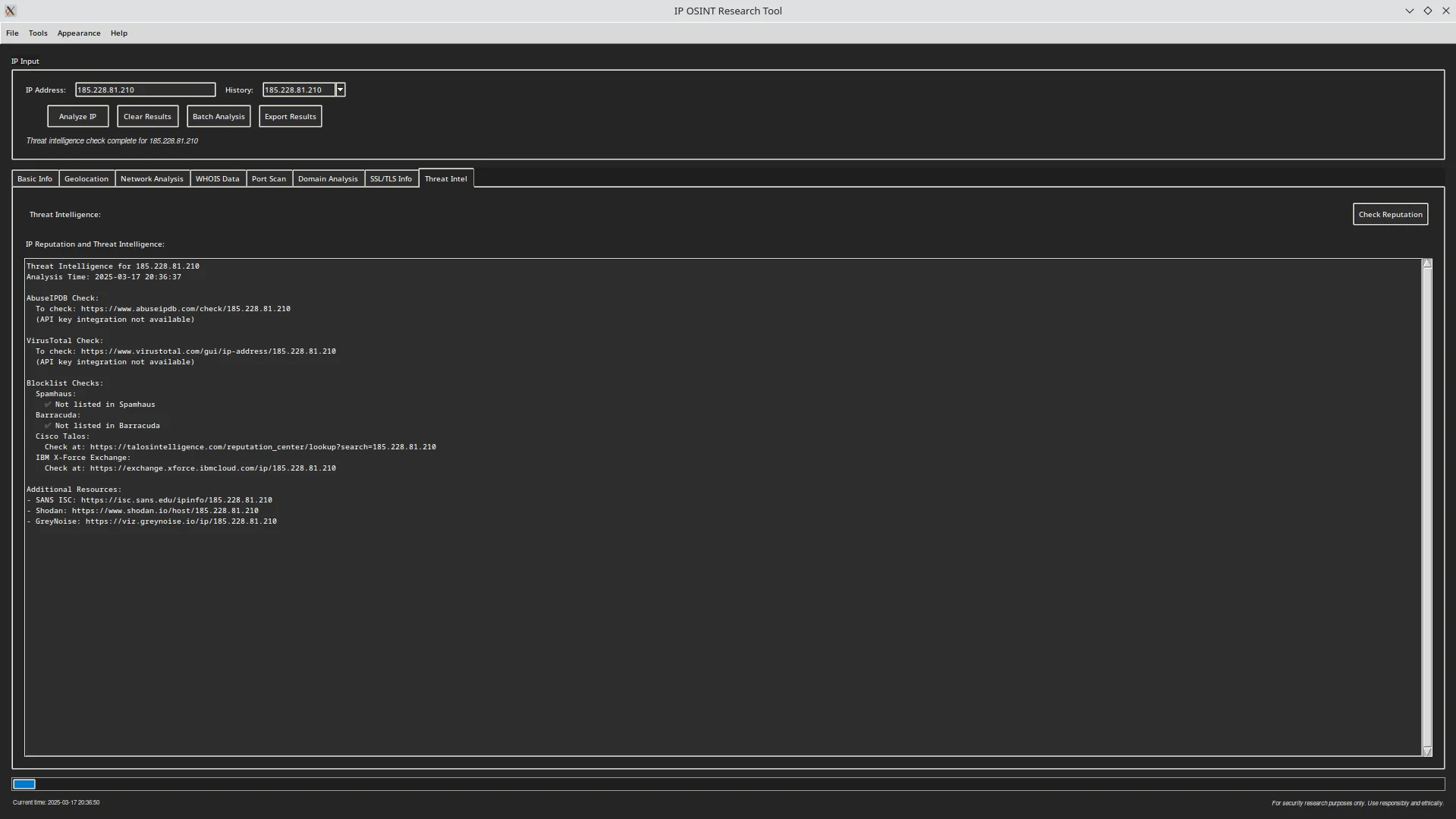This screenshot has width=1456, height=819.
Task: Click the History combo box field
Action: pyautogui.click(x=299, y=90)
